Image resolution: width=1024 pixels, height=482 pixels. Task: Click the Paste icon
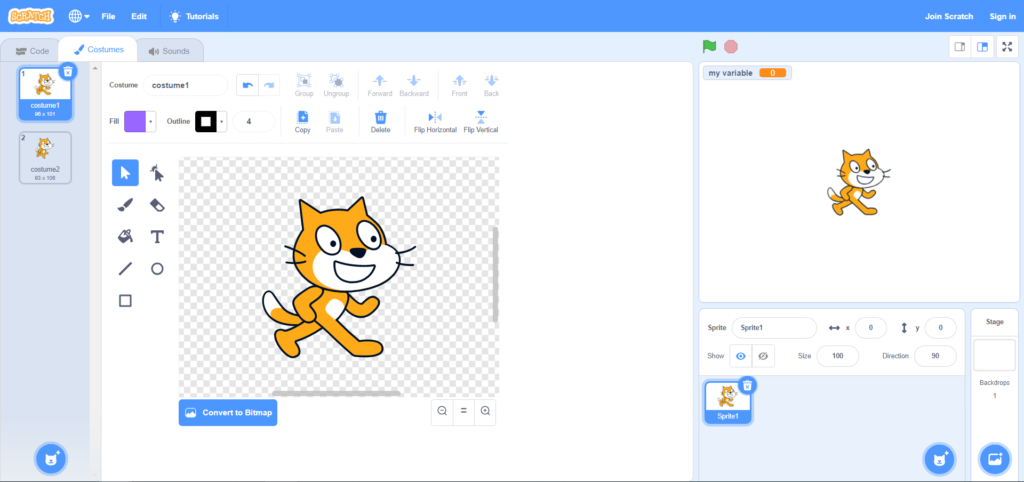pyautogui.click(x=334, y=118)
